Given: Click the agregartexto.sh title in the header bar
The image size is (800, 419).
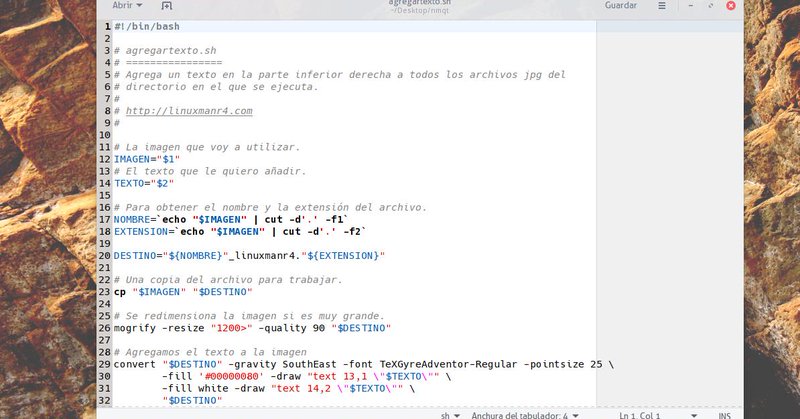Looking at the screenshot, I should (419, 3).
